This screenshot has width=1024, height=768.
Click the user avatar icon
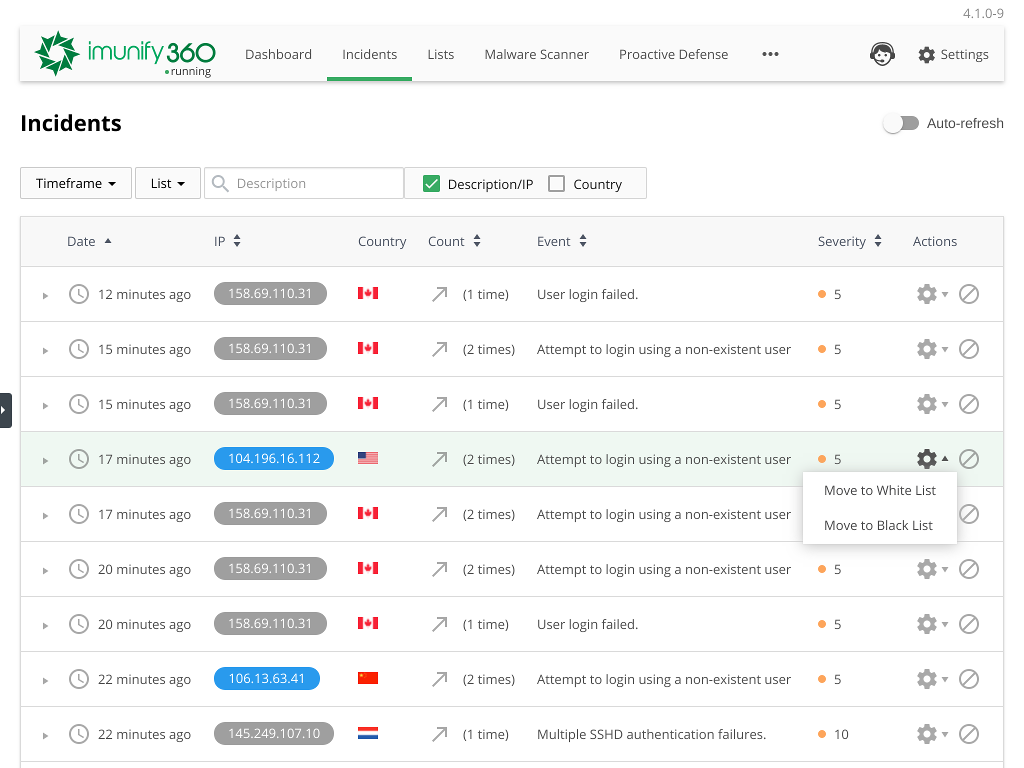click(882, 54)
